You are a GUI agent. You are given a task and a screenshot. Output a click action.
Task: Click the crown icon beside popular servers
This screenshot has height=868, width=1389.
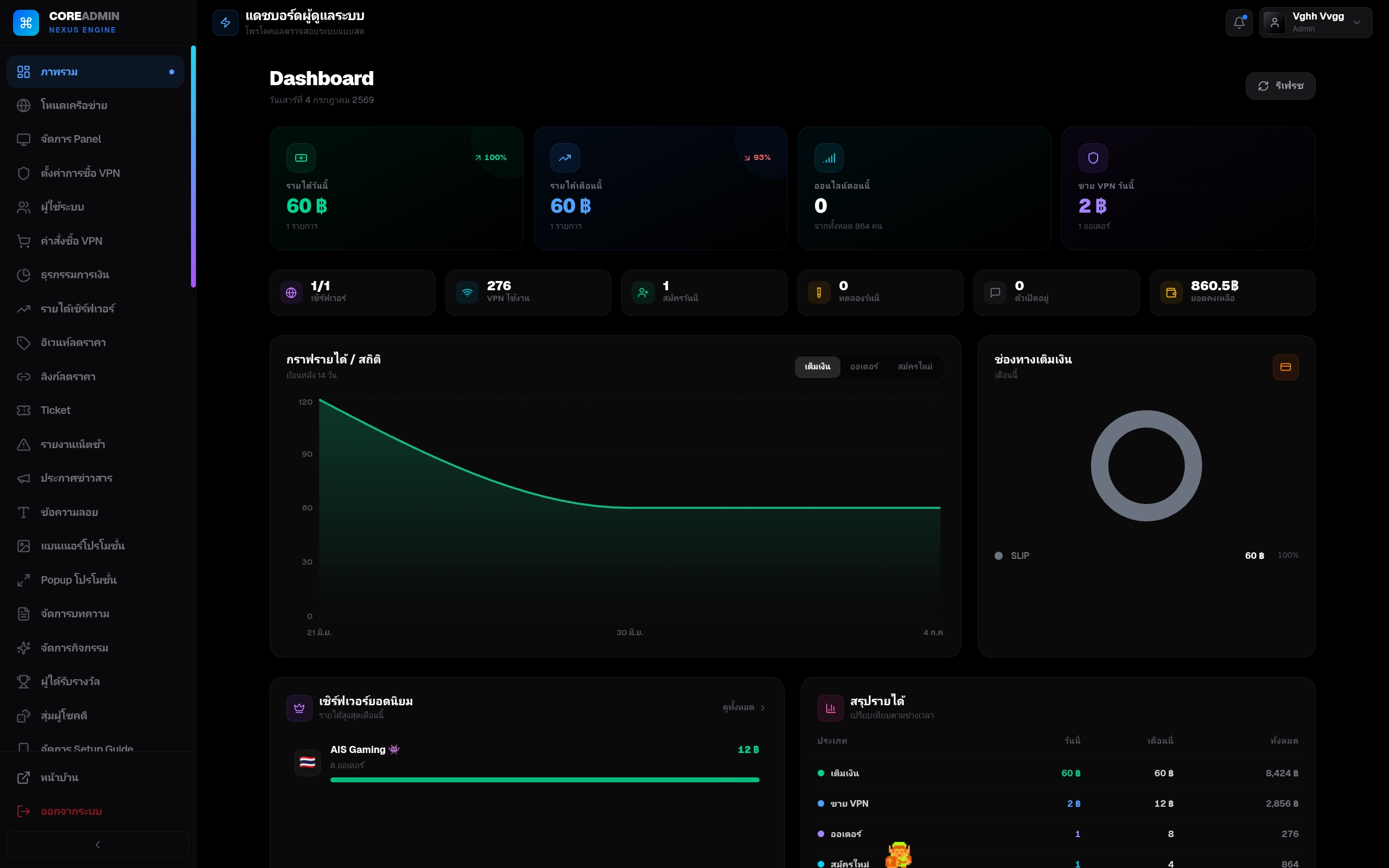pos(299,708)
